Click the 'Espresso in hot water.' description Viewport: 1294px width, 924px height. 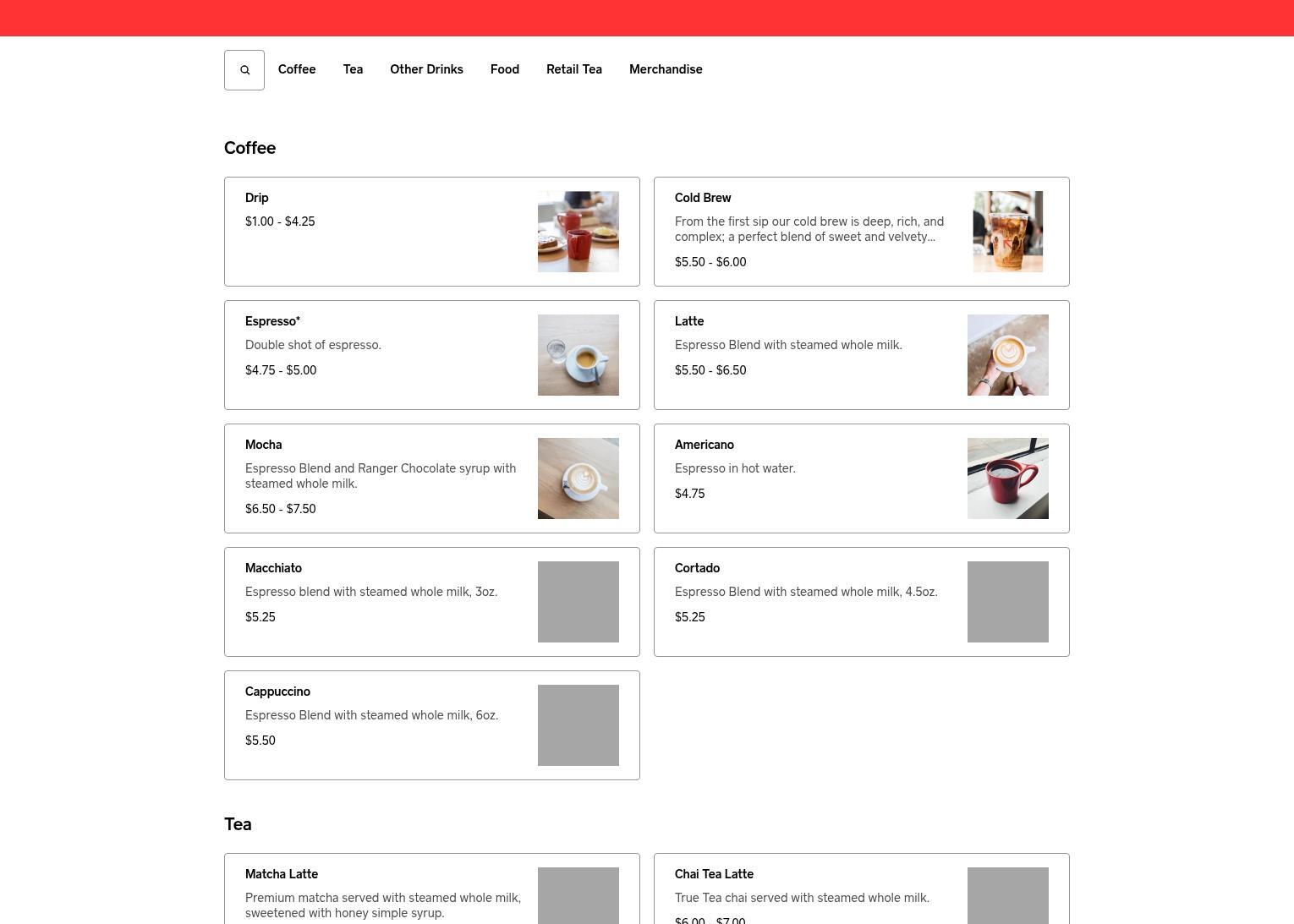click(x=735, y=468)
